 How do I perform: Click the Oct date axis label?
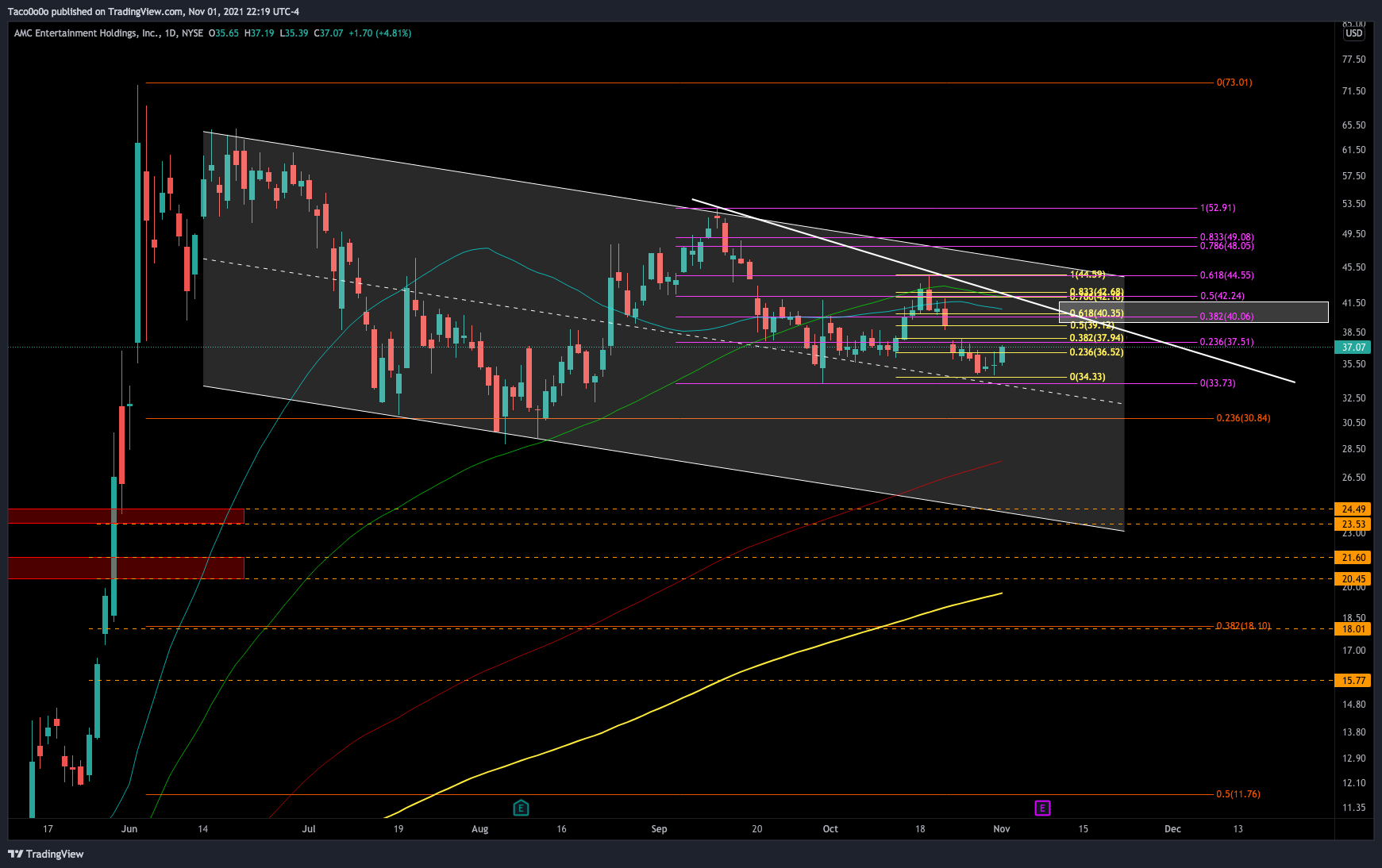(830, 829)
